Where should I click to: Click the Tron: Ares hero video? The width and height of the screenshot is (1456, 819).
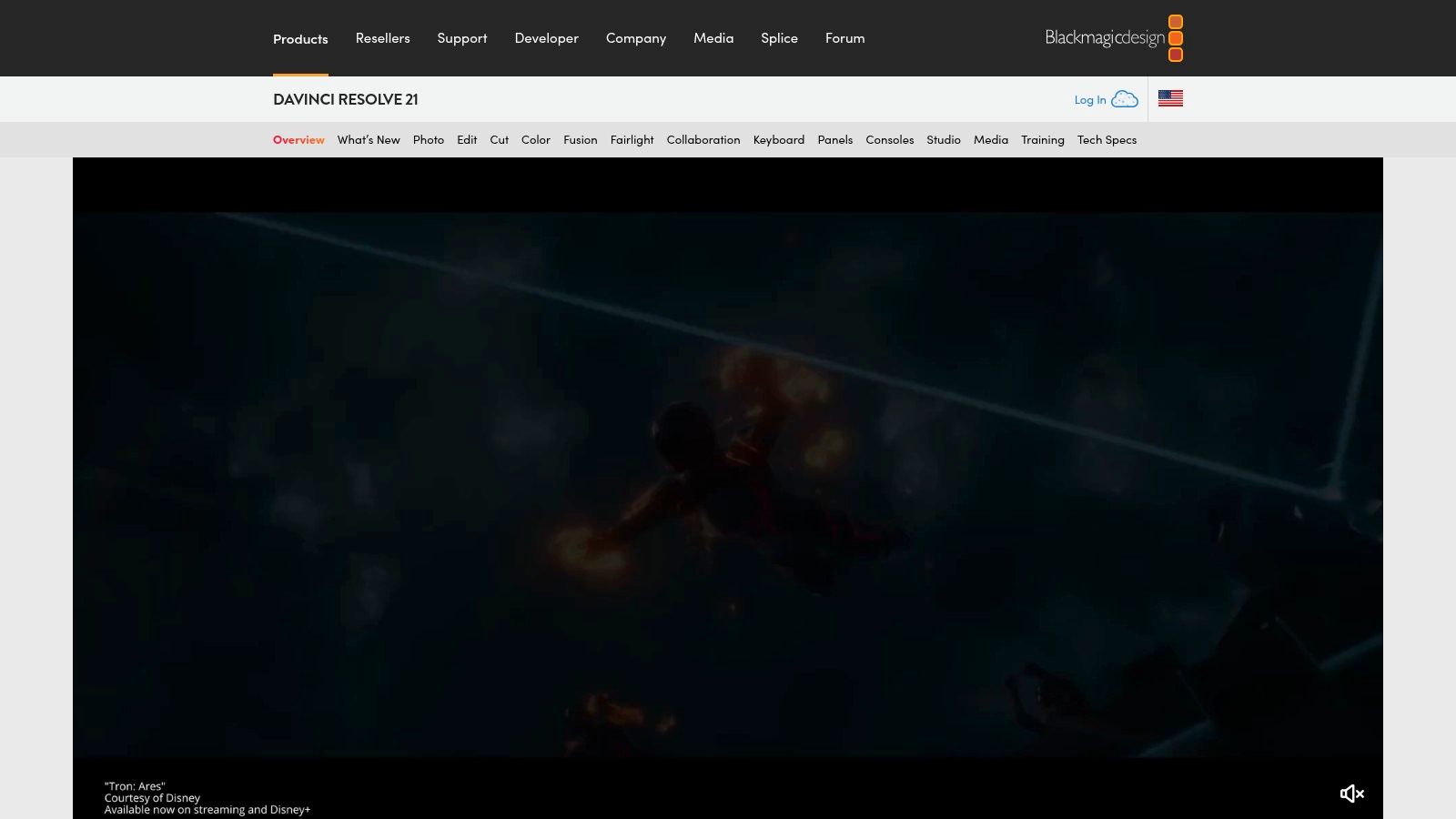(728, 488)
